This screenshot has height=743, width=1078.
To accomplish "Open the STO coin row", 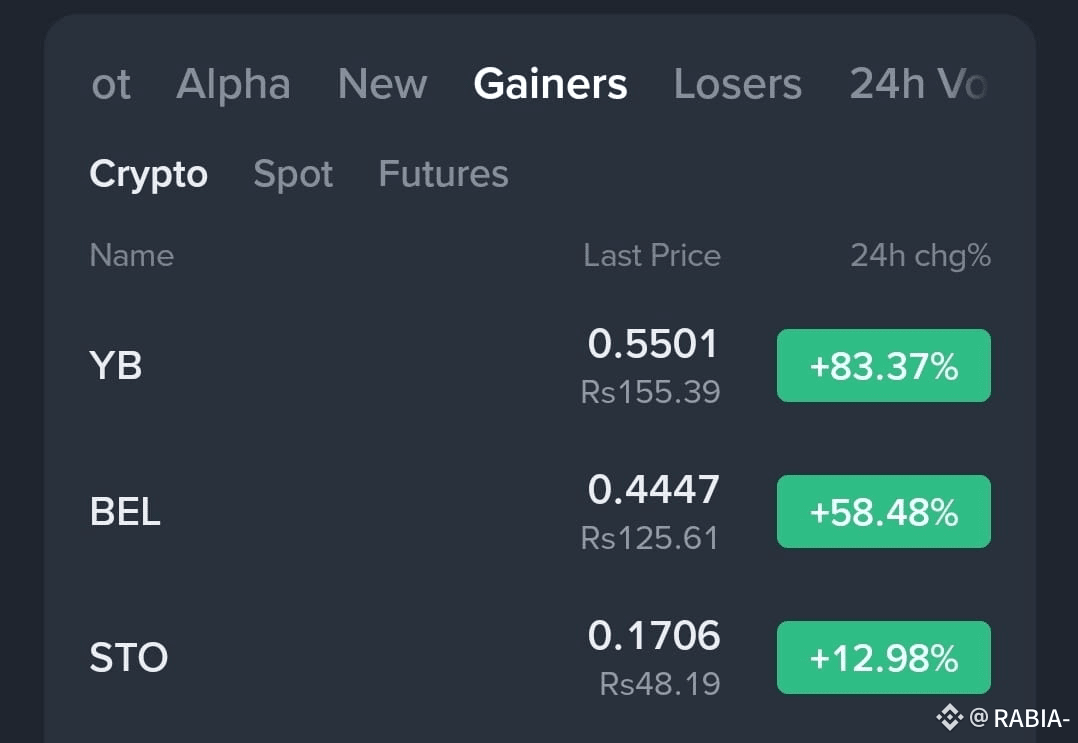I will click(540, 657).
